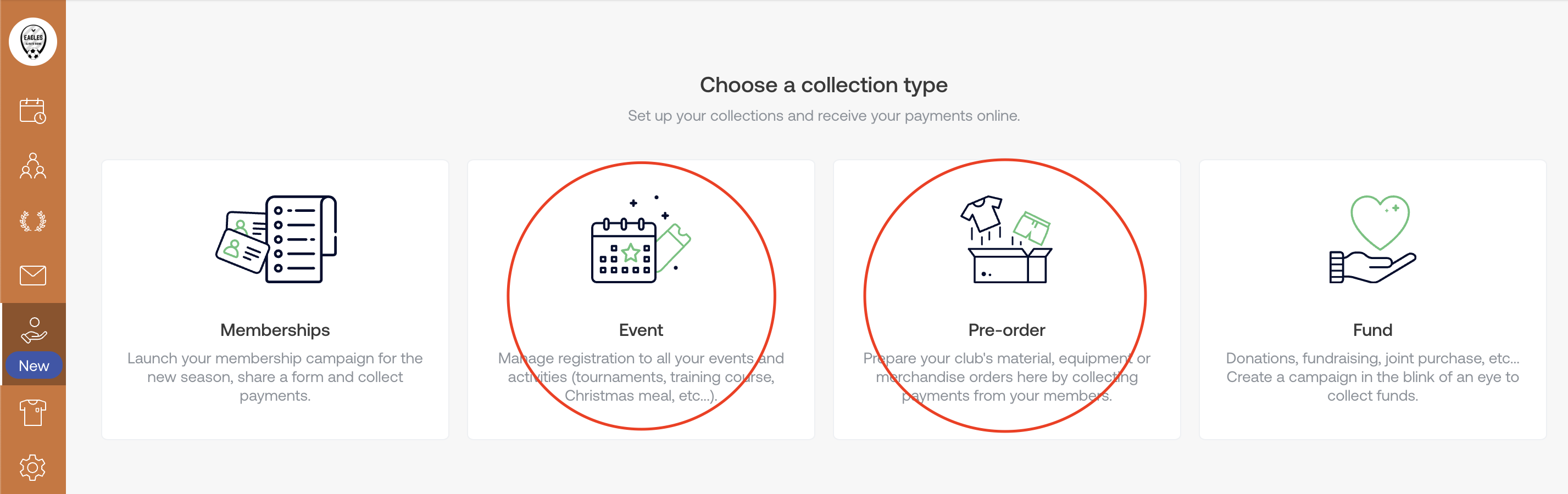Click the Event calendar ticket illustration
Viewport: 1568px width, 494px height.
click(x=641, y=240)
